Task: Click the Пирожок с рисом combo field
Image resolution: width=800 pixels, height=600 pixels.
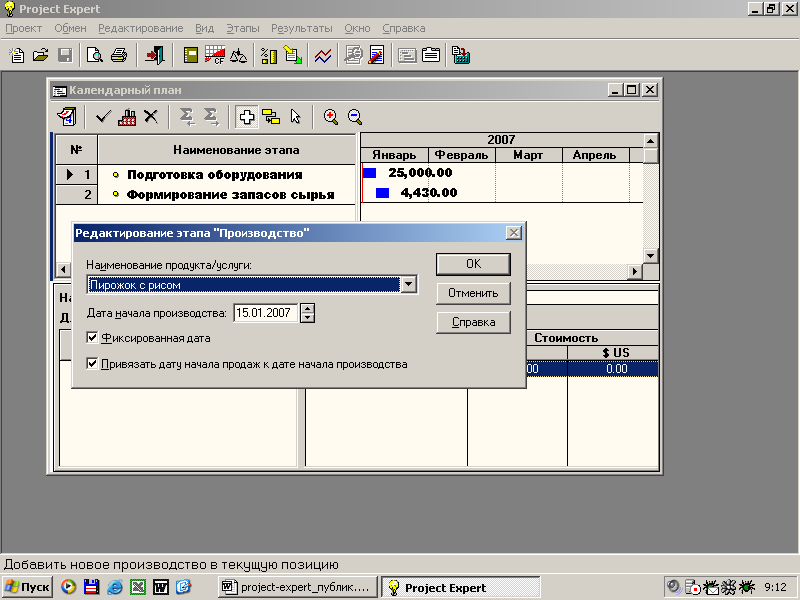Action: point(244,285)
